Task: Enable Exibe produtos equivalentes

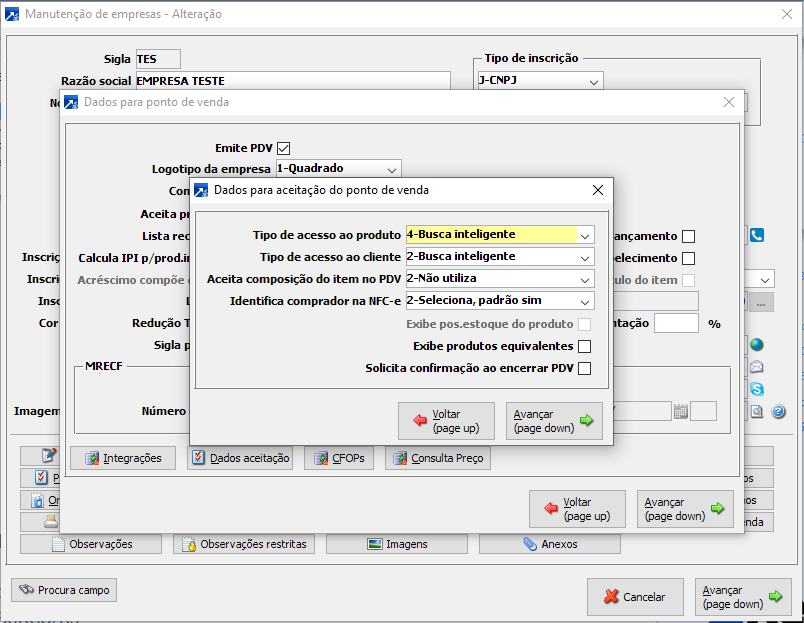Action: pyautogui.click(x=584, y=347)
